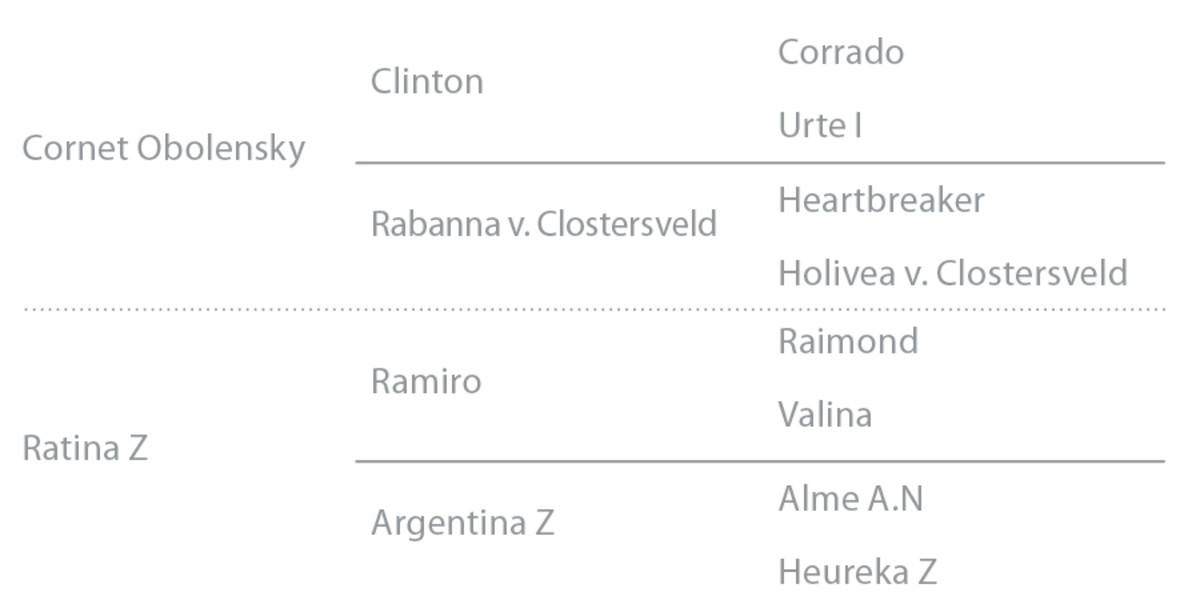Viewport: 1200px width, 600px height.
Task: Click Rabanna v. Clostersveld entry
Action: pos(544,224)
